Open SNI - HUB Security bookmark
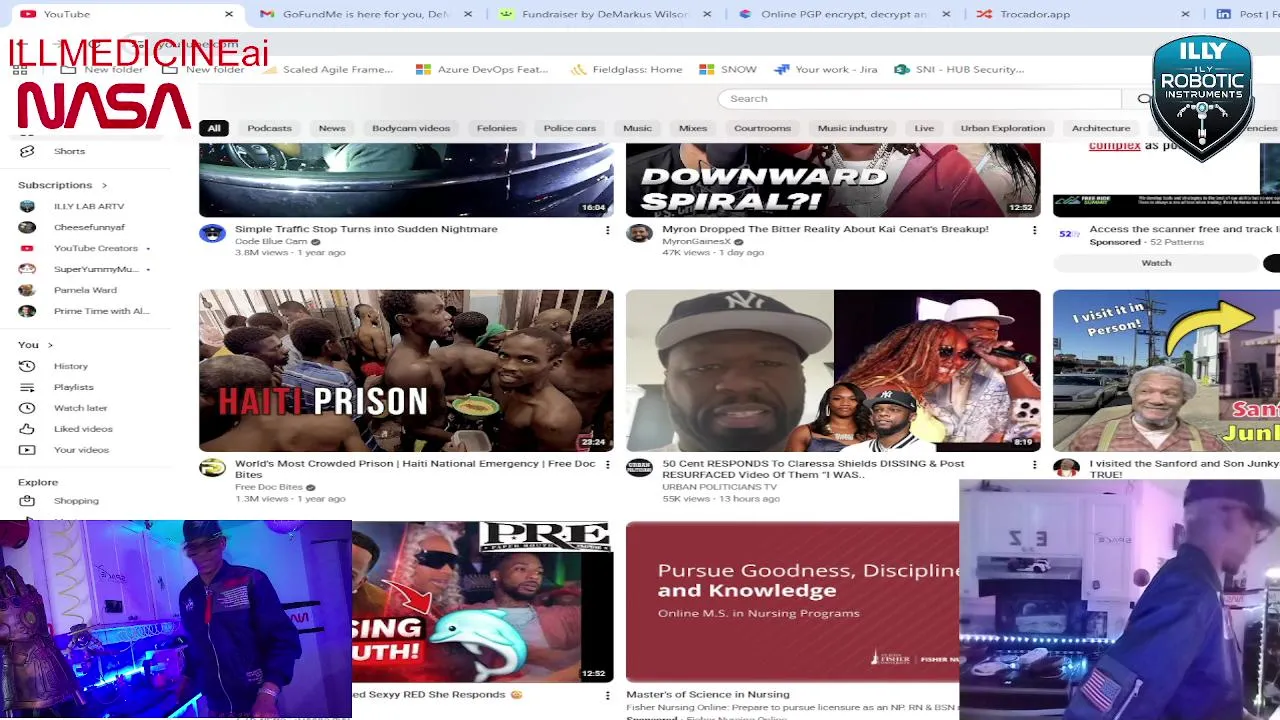 click(960, 69)
